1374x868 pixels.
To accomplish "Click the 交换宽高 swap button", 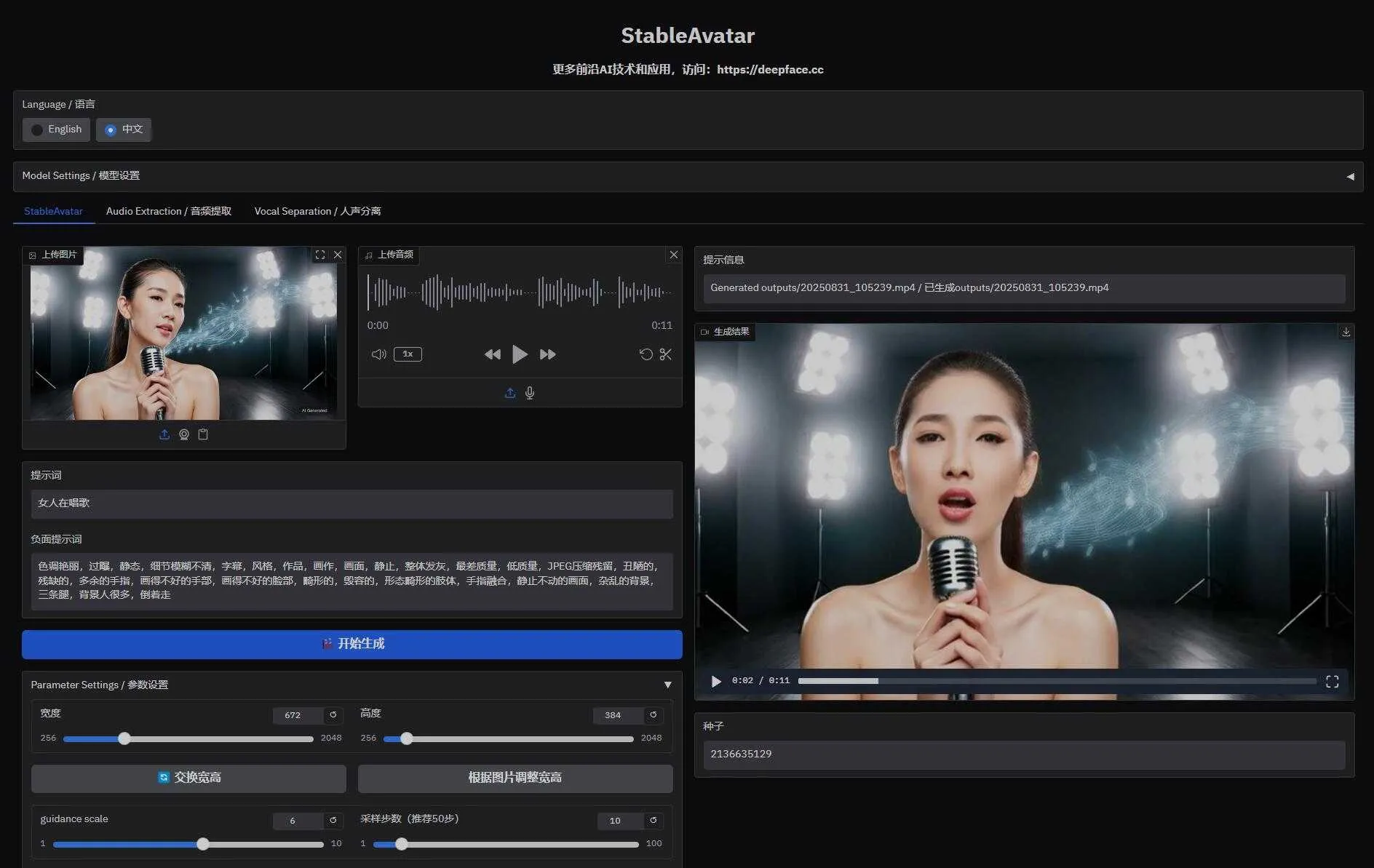I will tap(188, 778).
